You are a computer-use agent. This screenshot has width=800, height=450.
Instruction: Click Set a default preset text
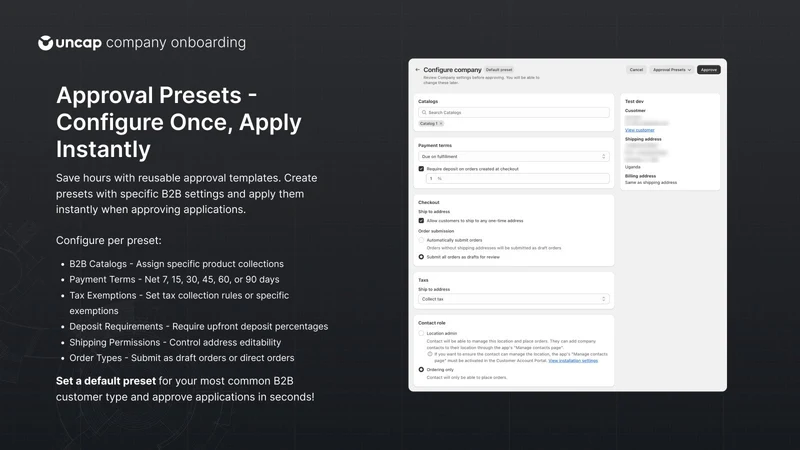click(106, 381)
